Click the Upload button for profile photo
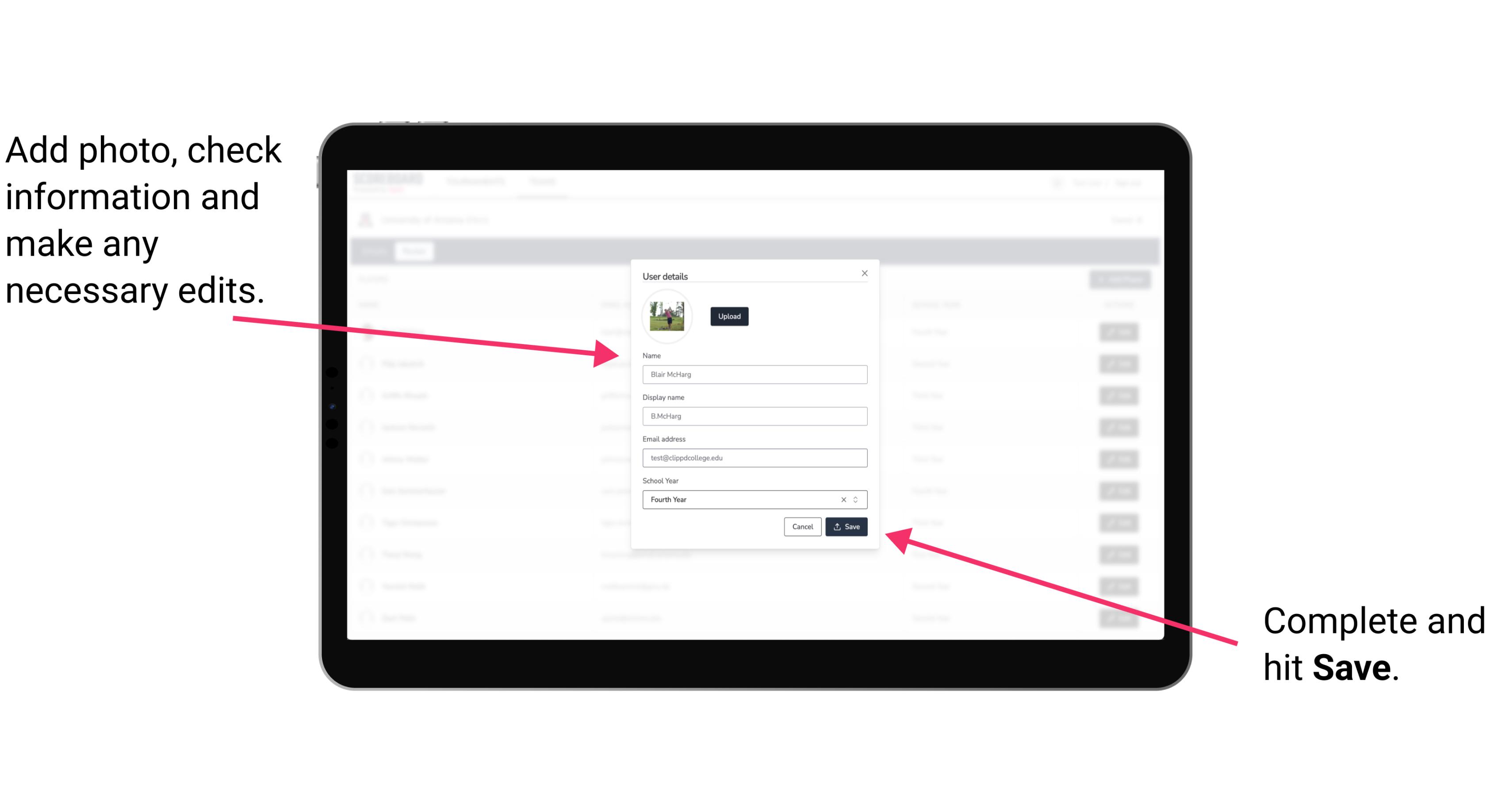The width and height of the screenshot is (1509, 812). pos(728,316)
